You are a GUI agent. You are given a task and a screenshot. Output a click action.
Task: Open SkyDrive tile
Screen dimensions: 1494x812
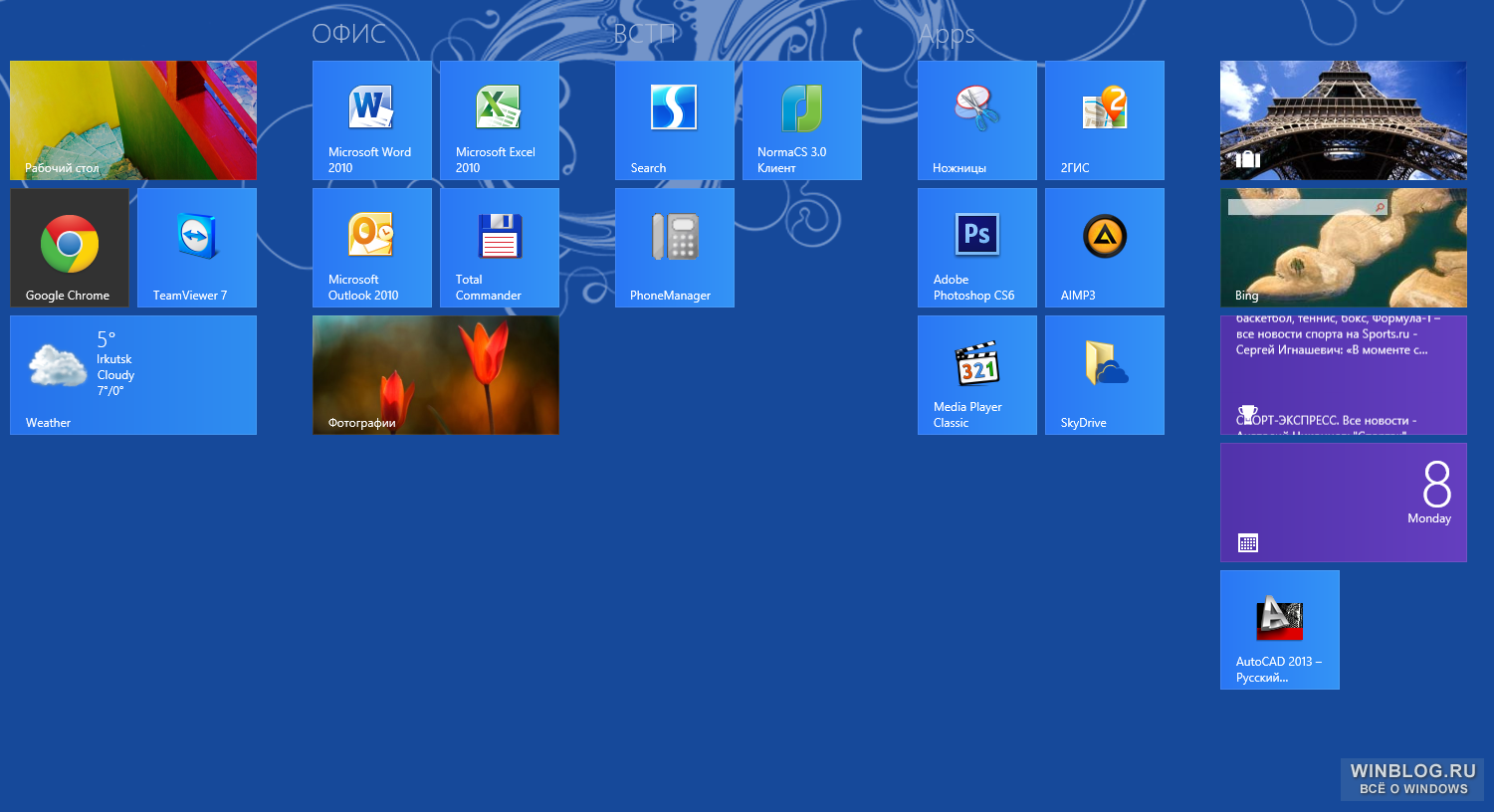[x=1105, y=375]
